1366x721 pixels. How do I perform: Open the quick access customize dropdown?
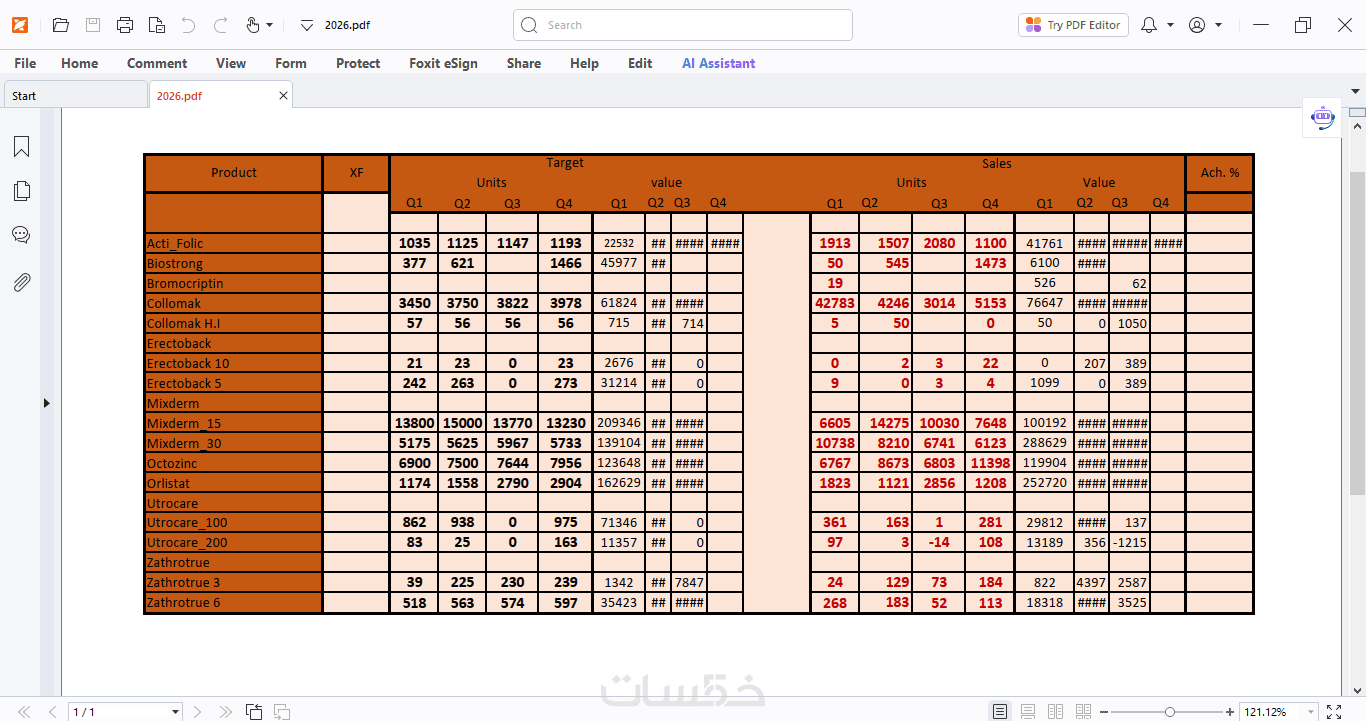[x=307, y=25]
